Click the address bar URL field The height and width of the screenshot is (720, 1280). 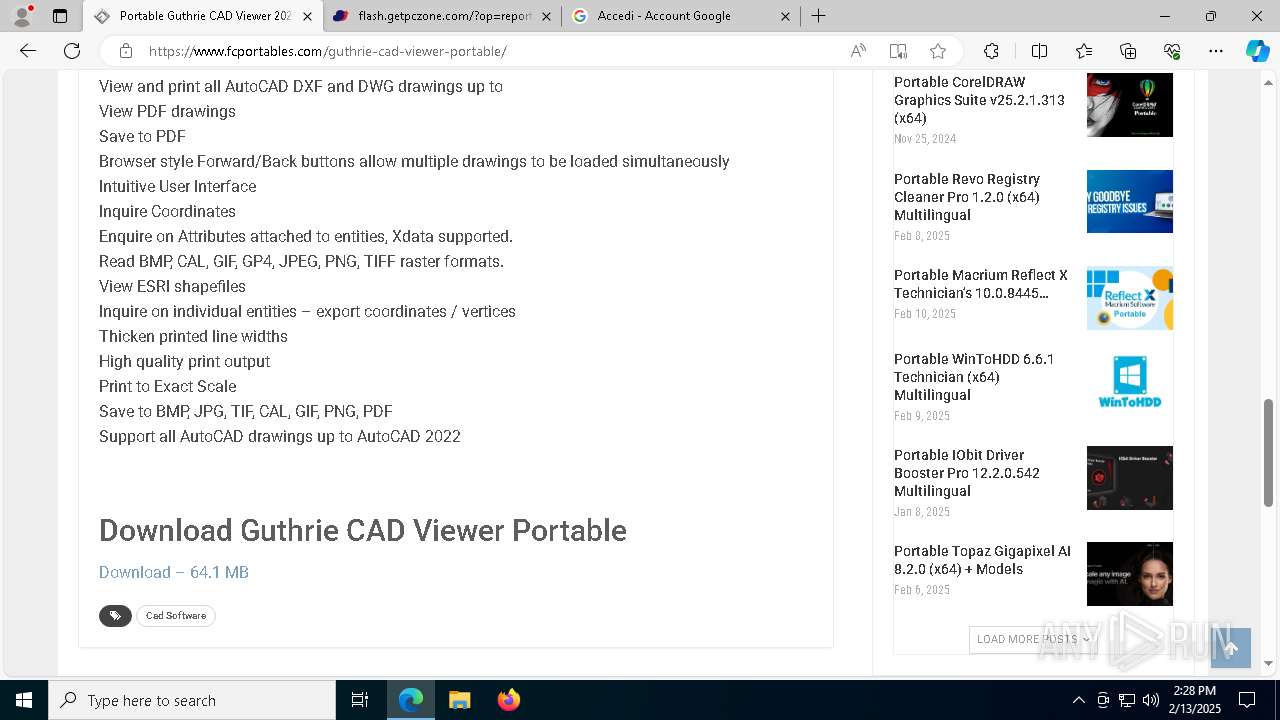tap(480, 51)
